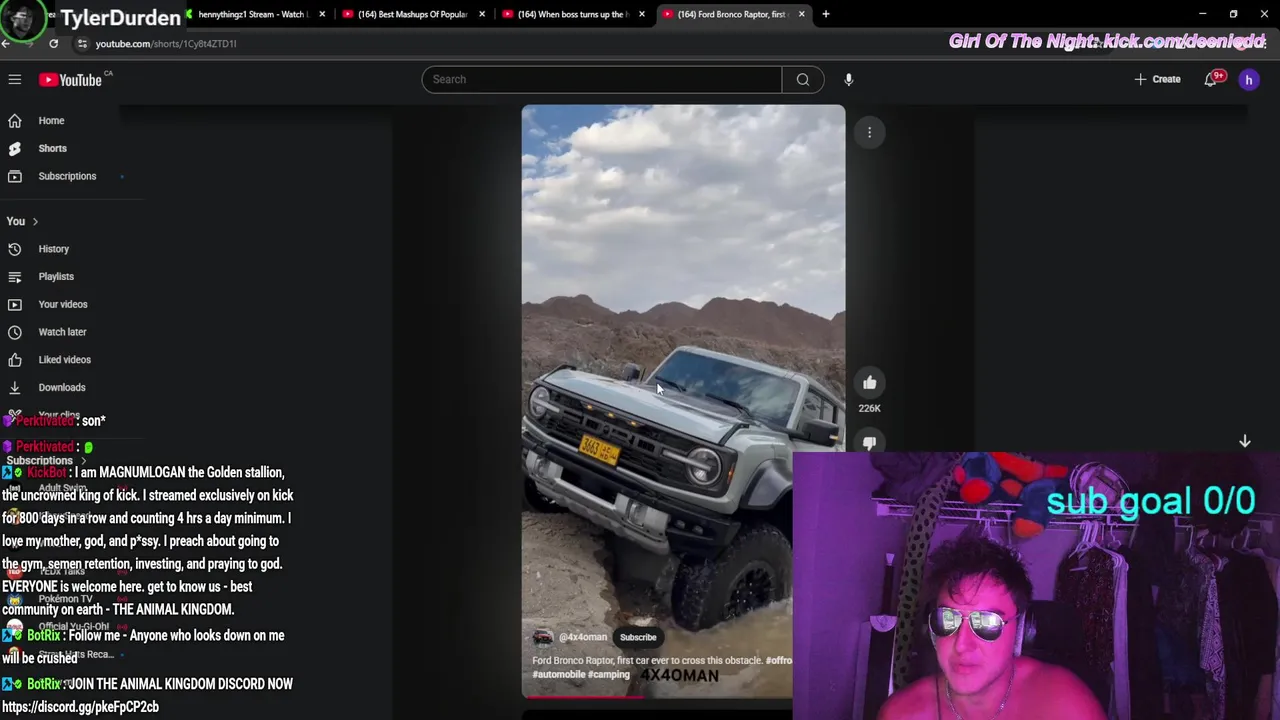1280x720 pixels.
Task: Click the Shorts label in the sidebar
Action: tap(53, 148)
